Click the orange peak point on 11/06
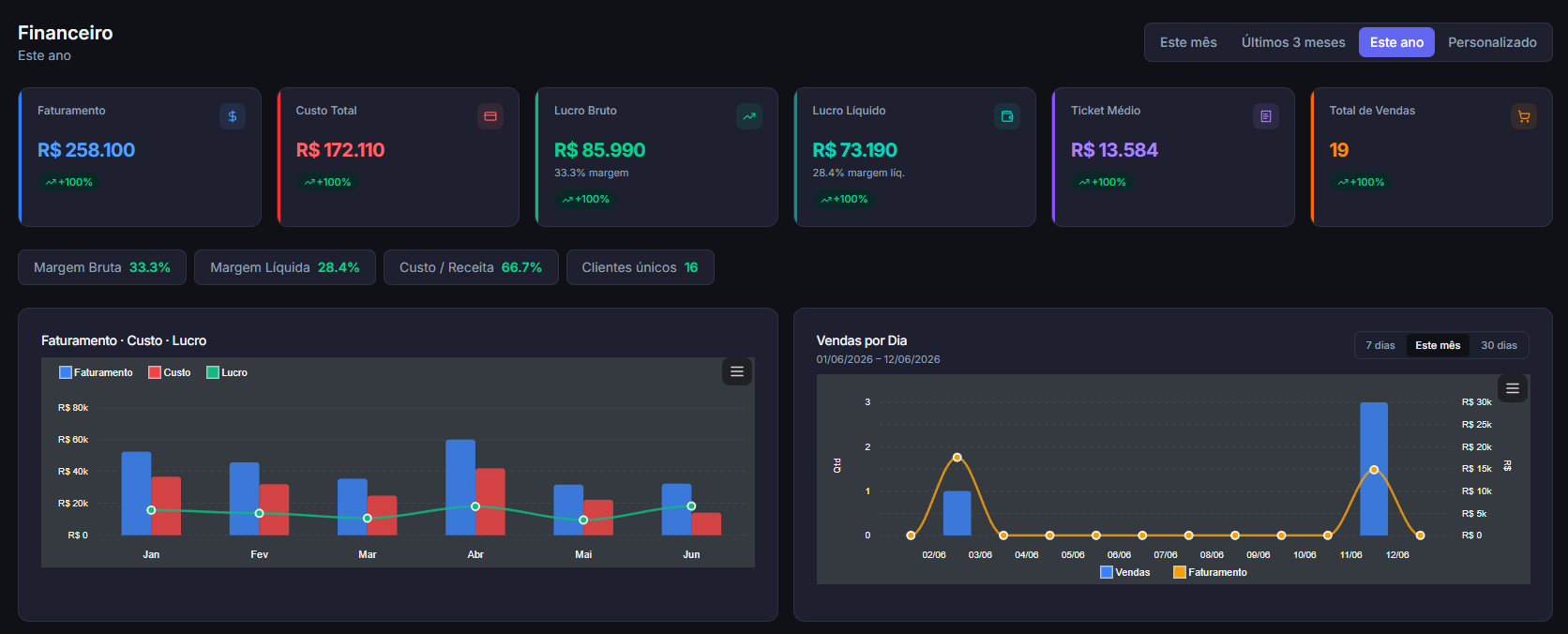This screenshot has height=634, width=1568. point(1374,470)
